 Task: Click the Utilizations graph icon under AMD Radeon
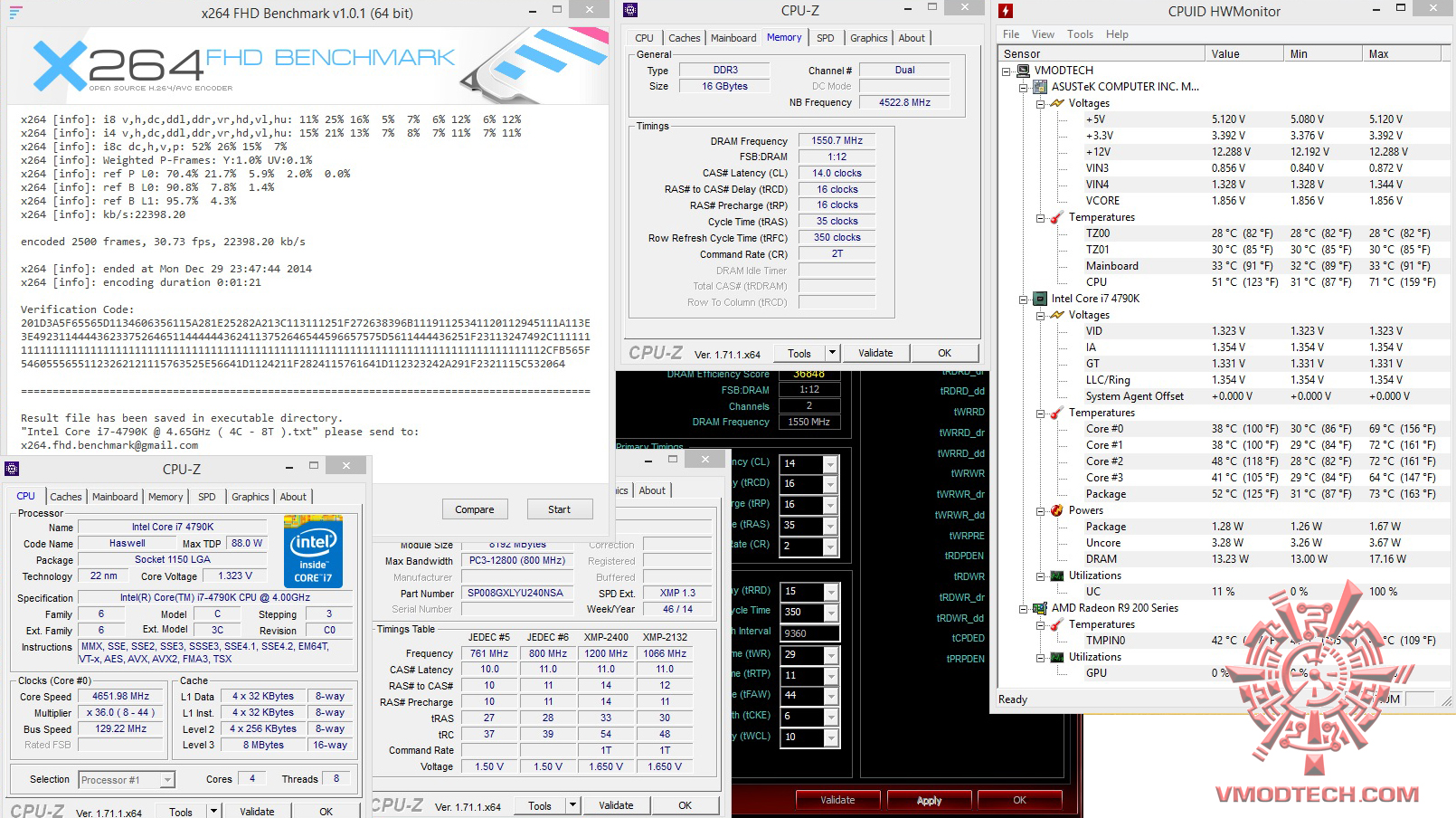[x=1057, y=657]
